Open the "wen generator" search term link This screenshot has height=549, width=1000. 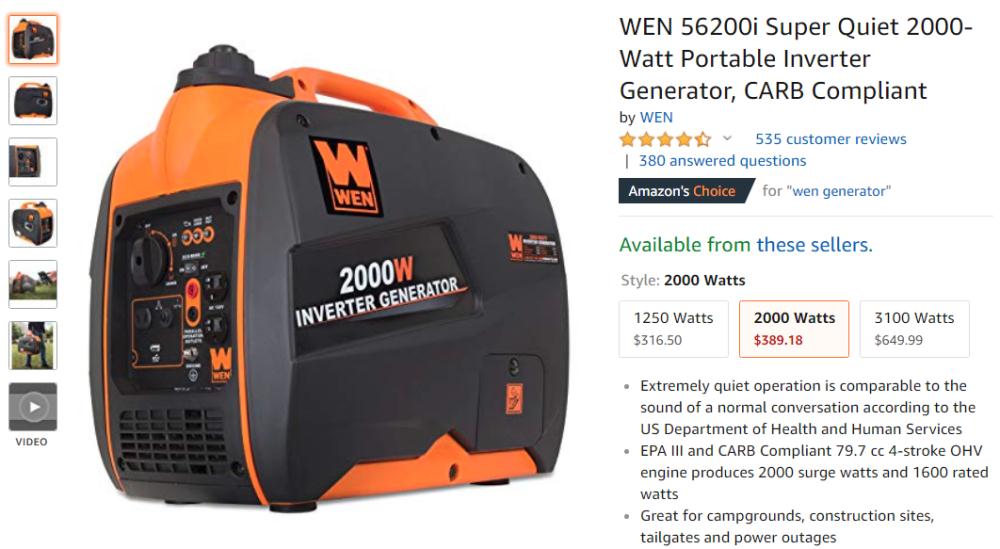click(x=839, y=191)
